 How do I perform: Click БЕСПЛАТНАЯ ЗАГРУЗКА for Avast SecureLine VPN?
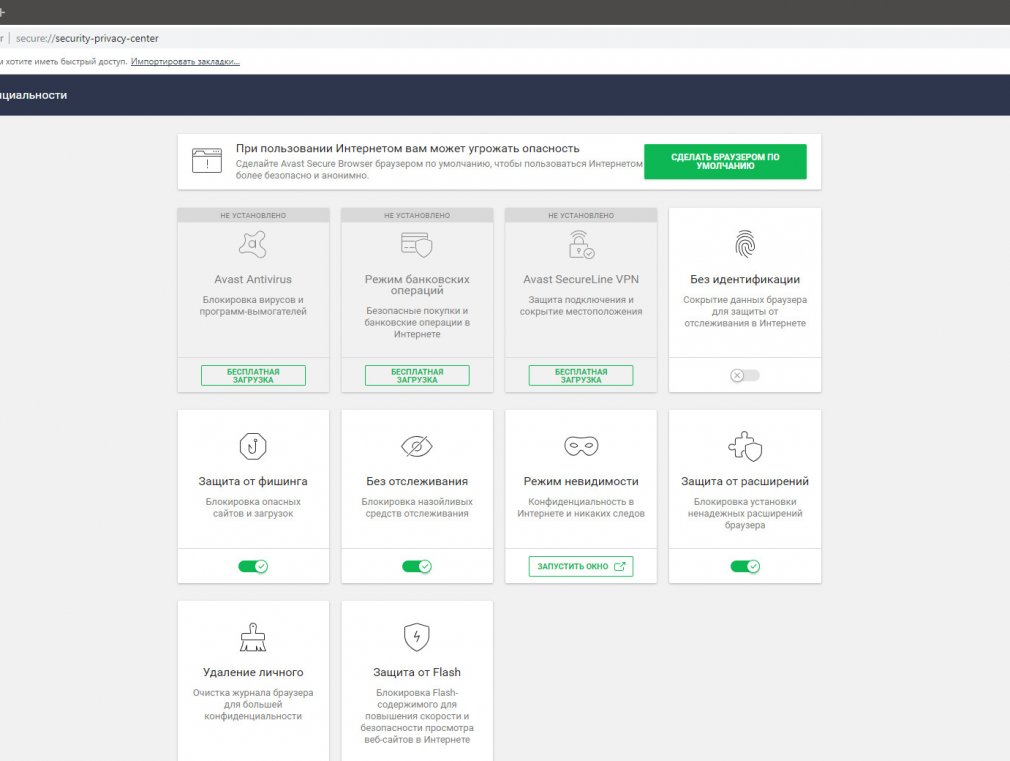click(x=581, y=376)
